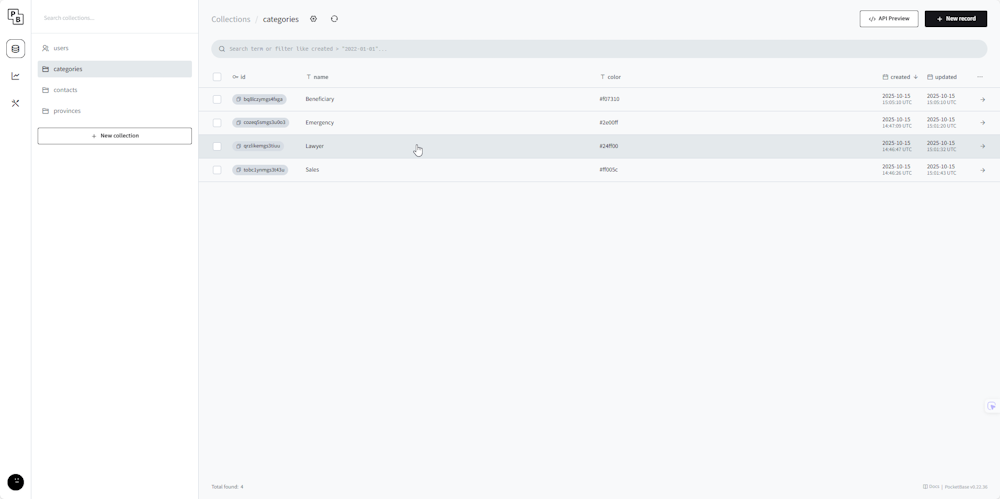Viewport: 1000px width, 499px height.
Task: Select the contacts collection
Action: [115, 90]
